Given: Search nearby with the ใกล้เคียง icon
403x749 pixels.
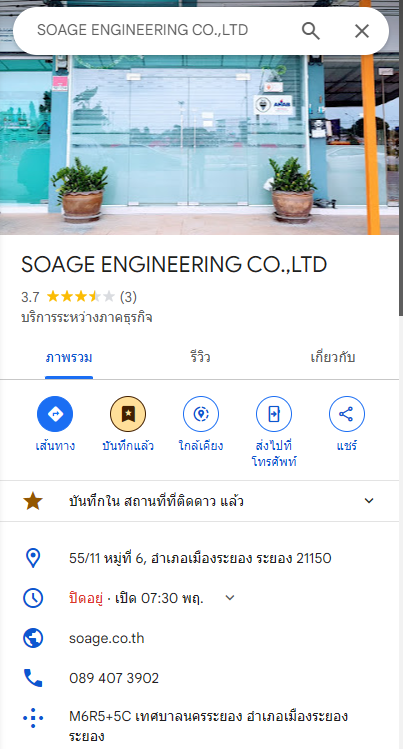Looking at the screenshot, I should (201, 414).
